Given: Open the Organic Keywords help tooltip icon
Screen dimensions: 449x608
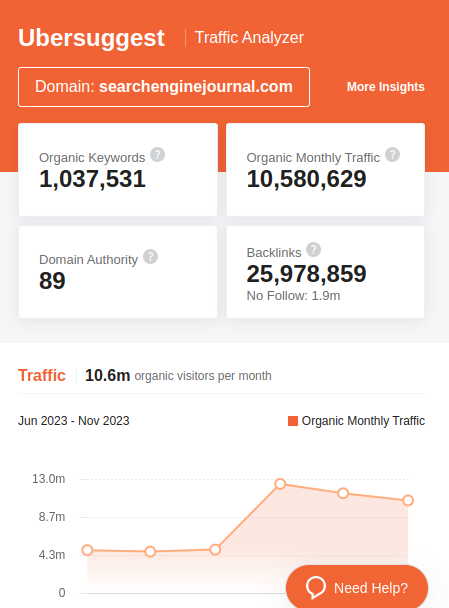Looking at the screenshot, I should (x=157, y=154).
